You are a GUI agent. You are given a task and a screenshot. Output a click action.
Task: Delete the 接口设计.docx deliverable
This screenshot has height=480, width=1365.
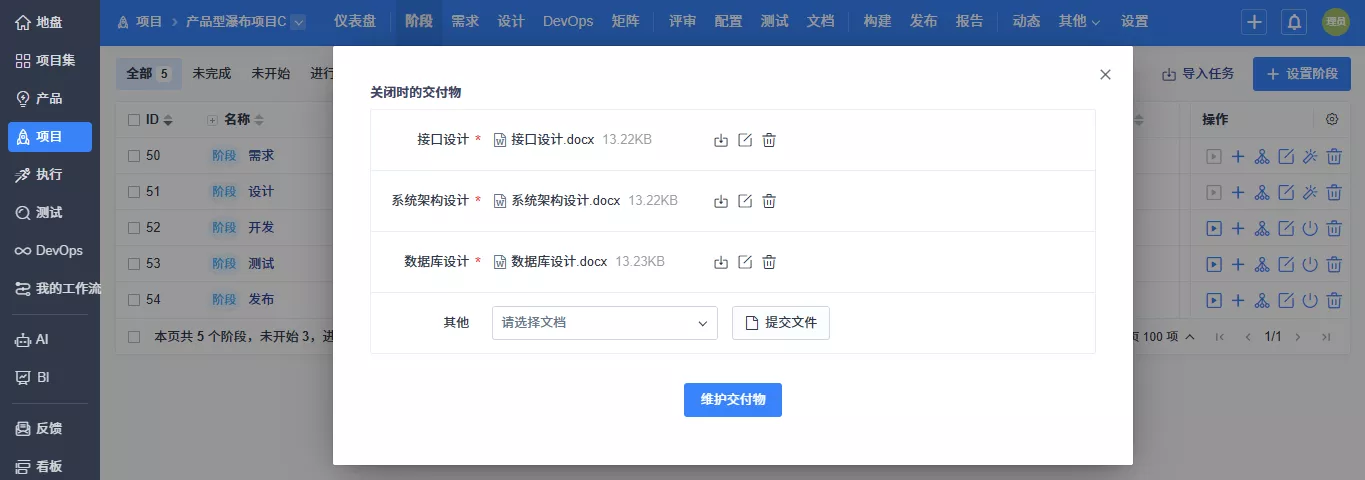point(769,140)
